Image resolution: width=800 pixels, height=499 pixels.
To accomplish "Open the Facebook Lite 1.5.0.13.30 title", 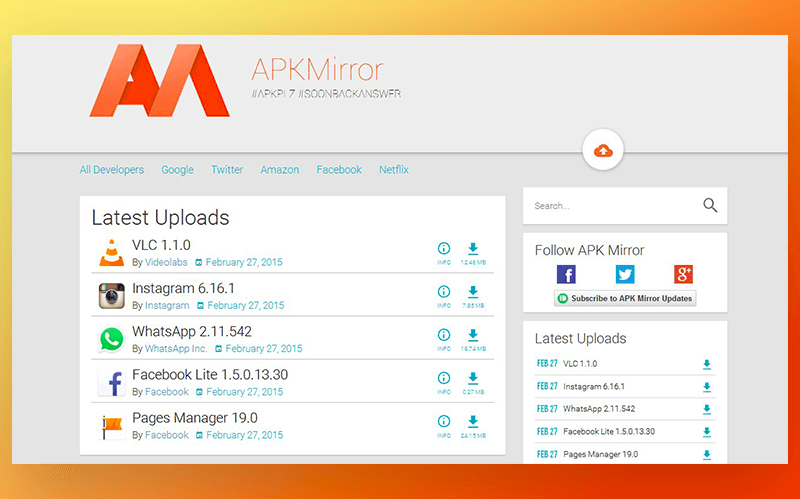I will [x=210, y=375].
